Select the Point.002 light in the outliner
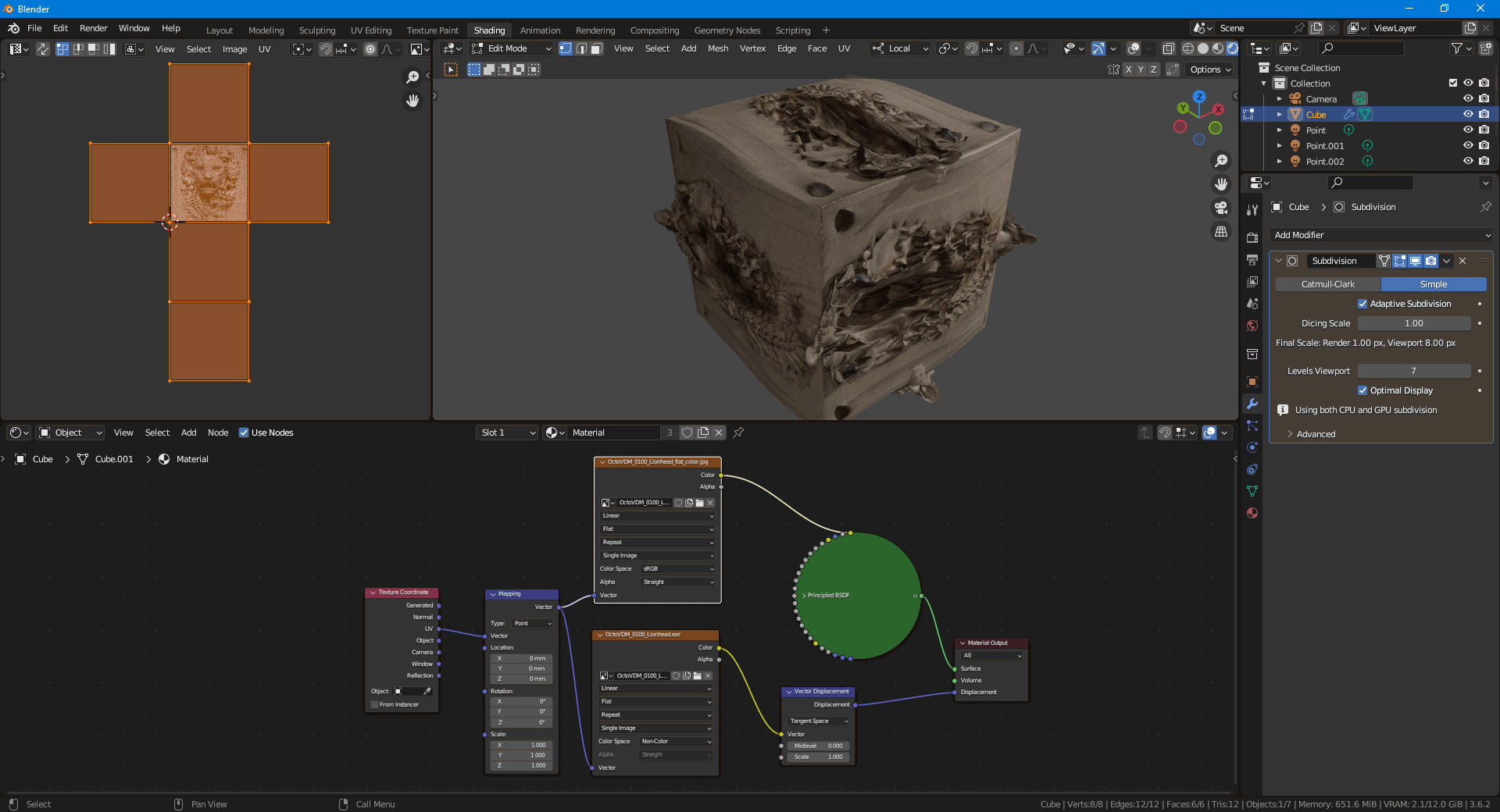Viewport: 1500px width, 812px height. tap(1325, 162)
